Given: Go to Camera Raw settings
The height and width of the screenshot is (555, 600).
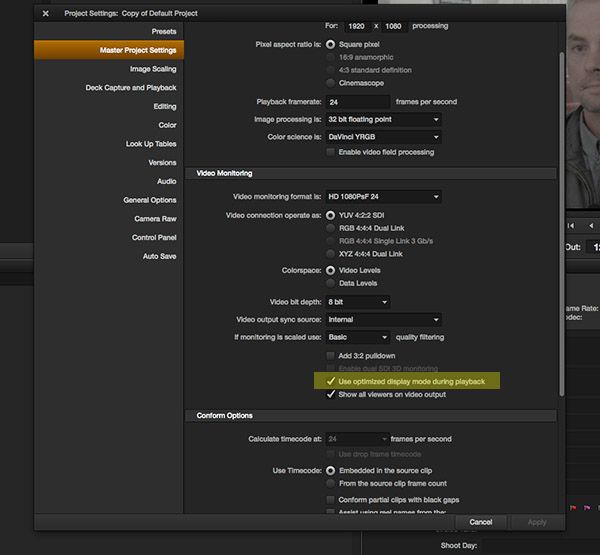Looking at the screenshot, I should pyautogui.click(x=155, y=219).
